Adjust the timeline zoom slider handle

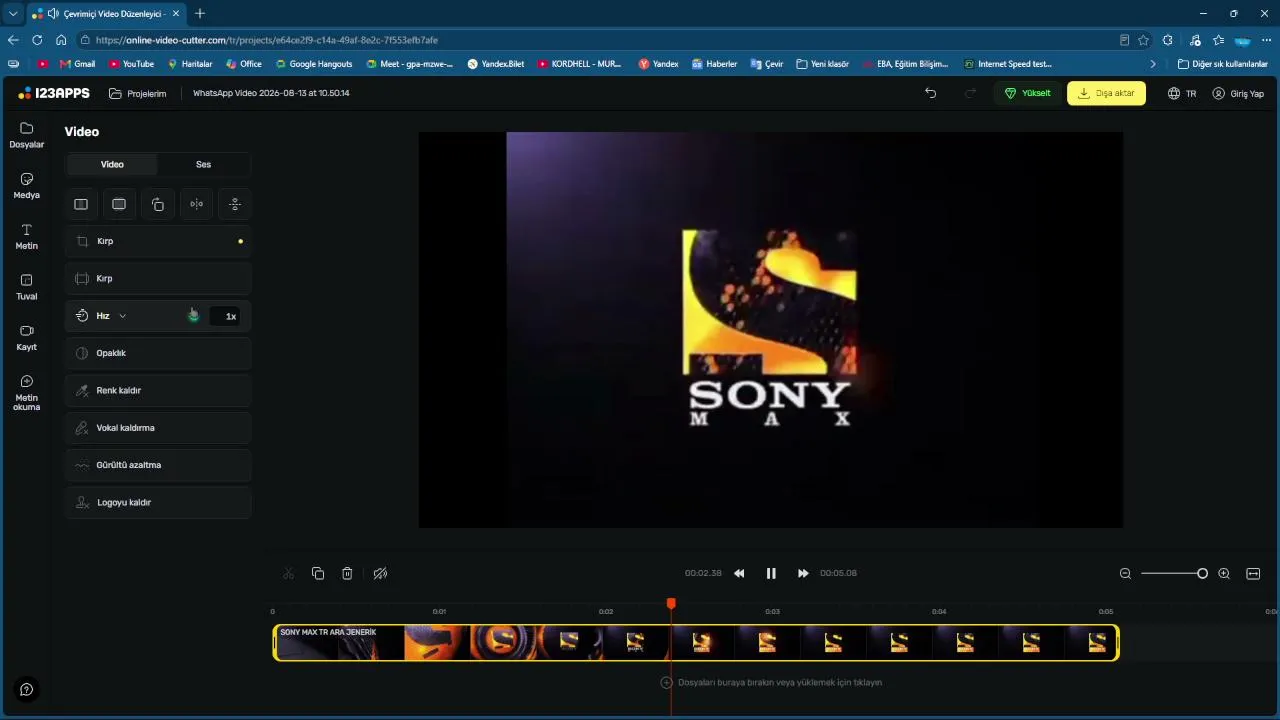click(1202, 573)
